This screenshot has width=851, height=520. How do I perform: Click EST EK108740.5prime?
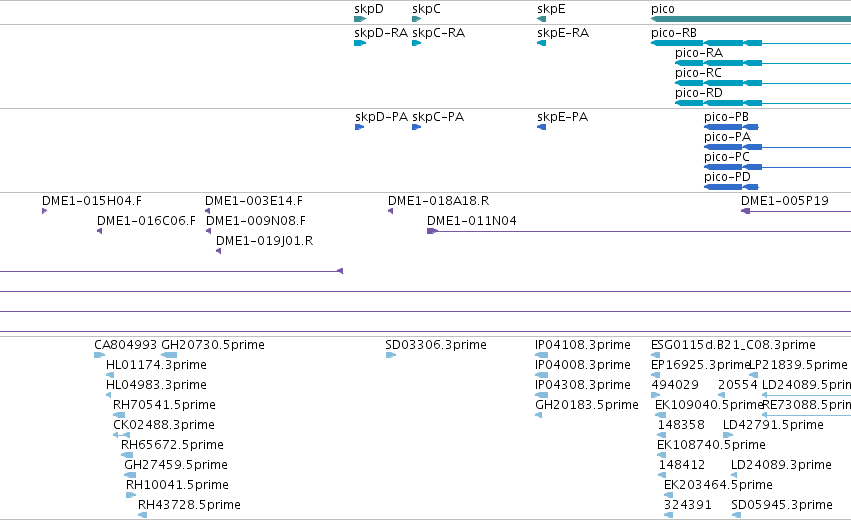point(711,446)
